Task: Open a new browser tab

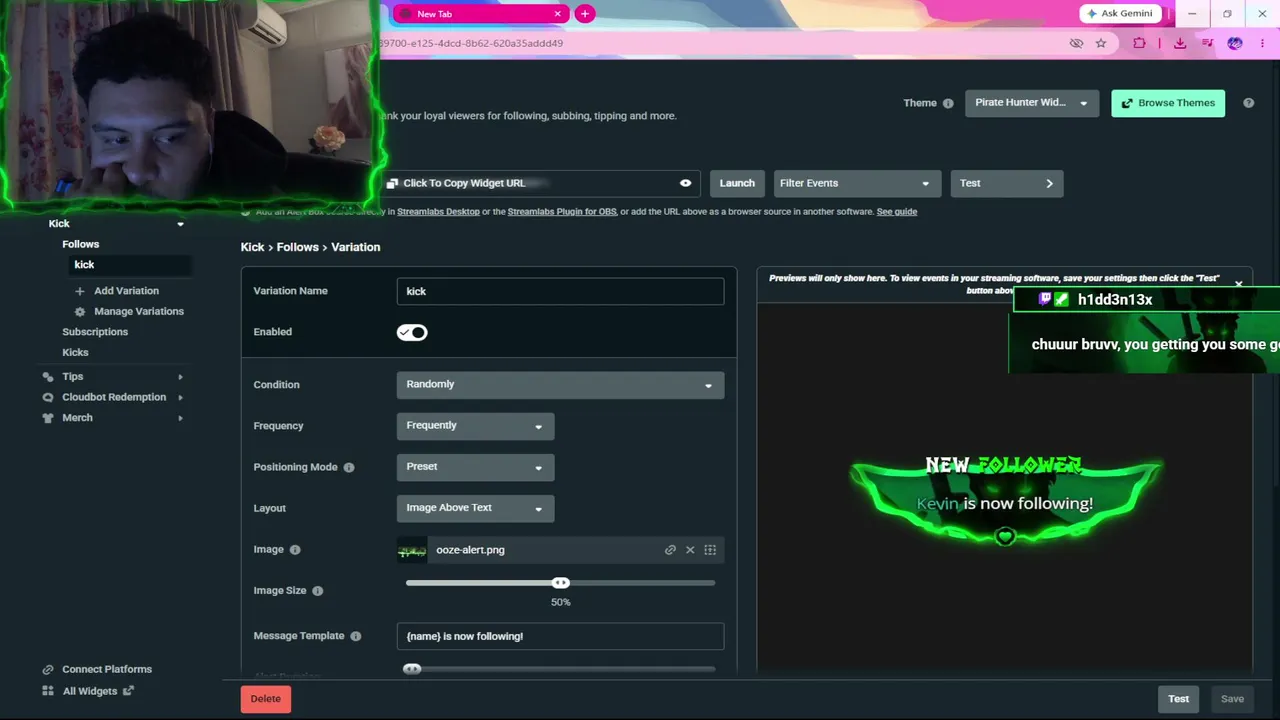Action: 585,14
